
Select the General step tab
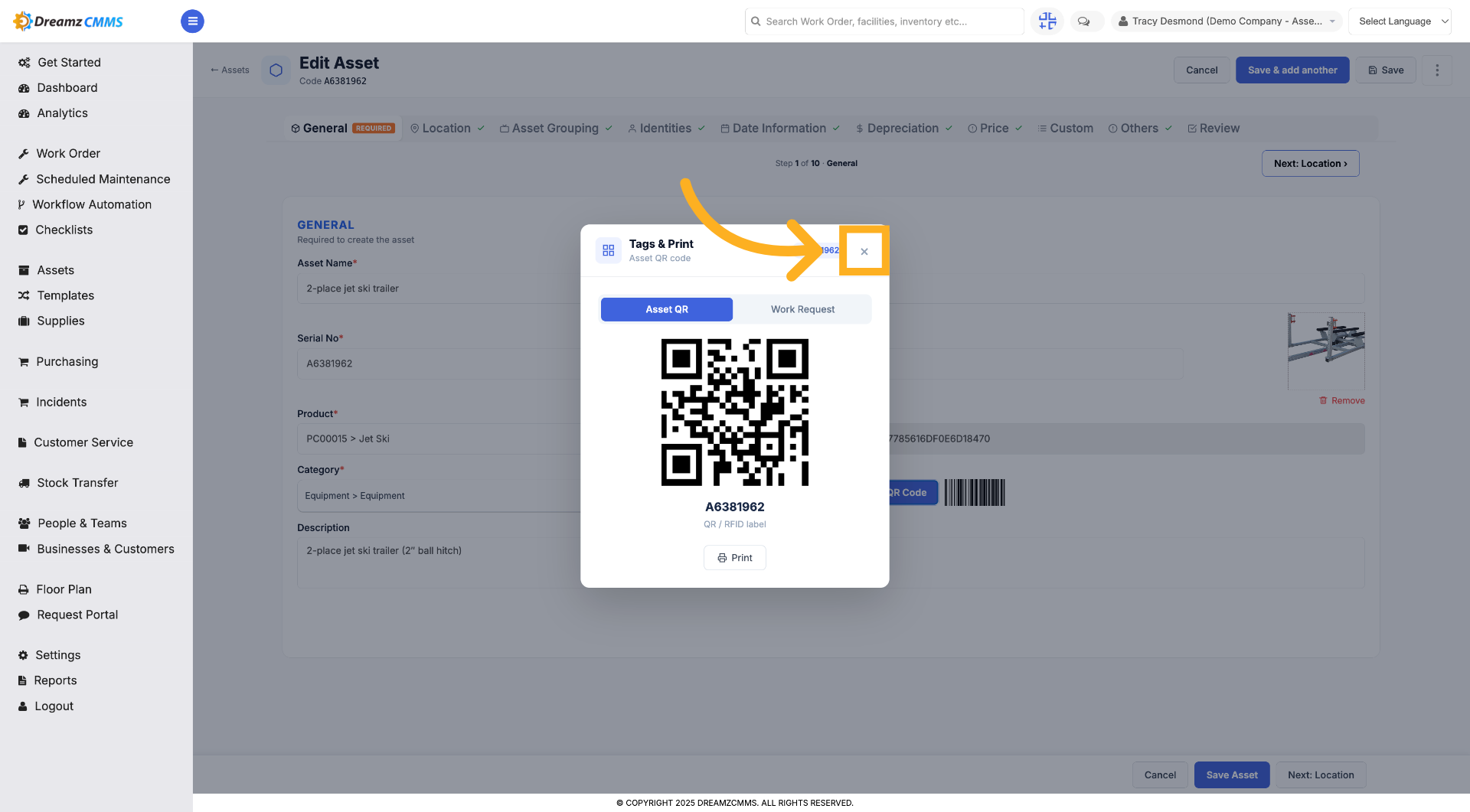pyautogui.click(x=343, y=128)
